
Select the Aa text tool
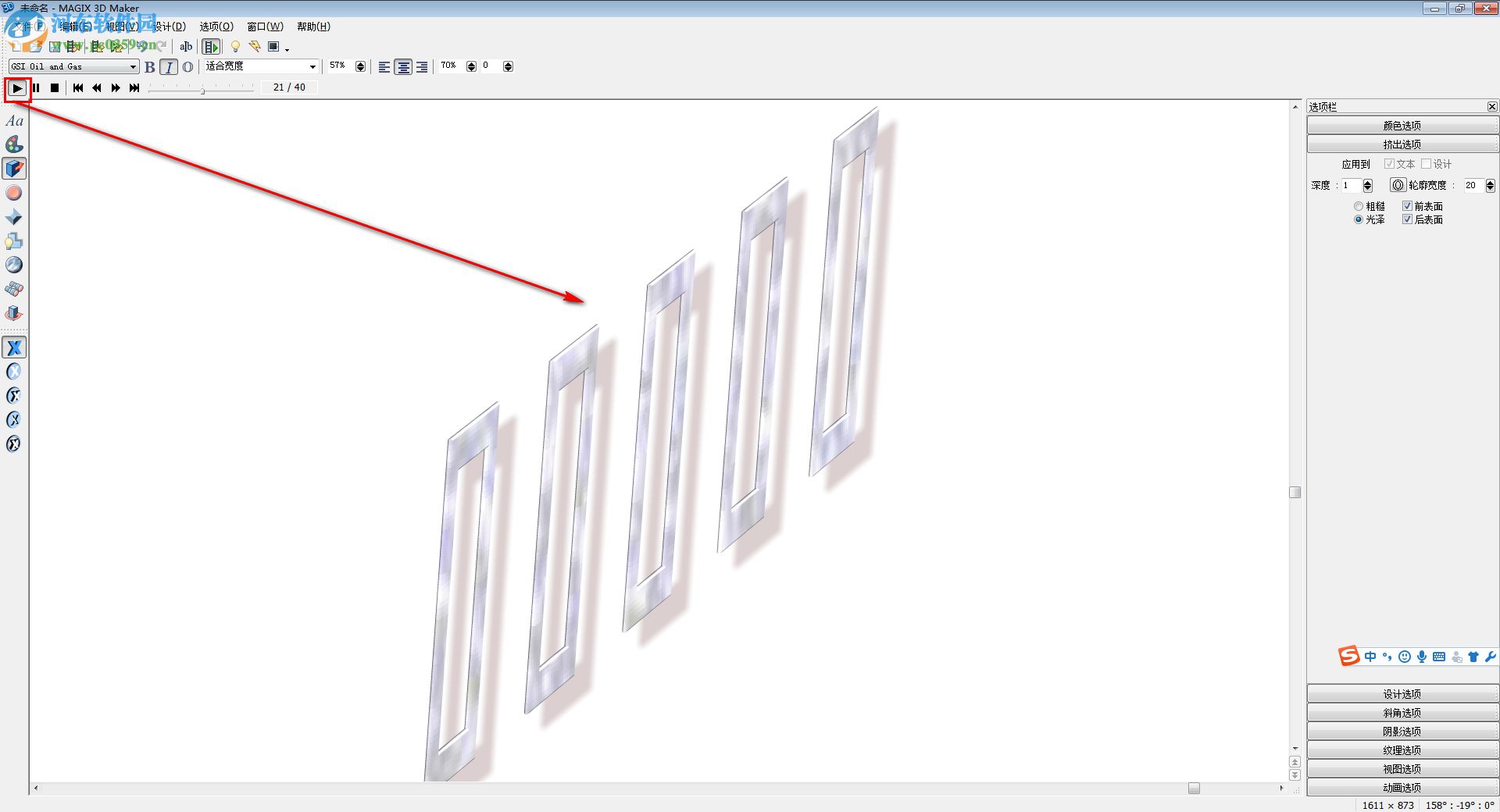[x=14, y=120]
